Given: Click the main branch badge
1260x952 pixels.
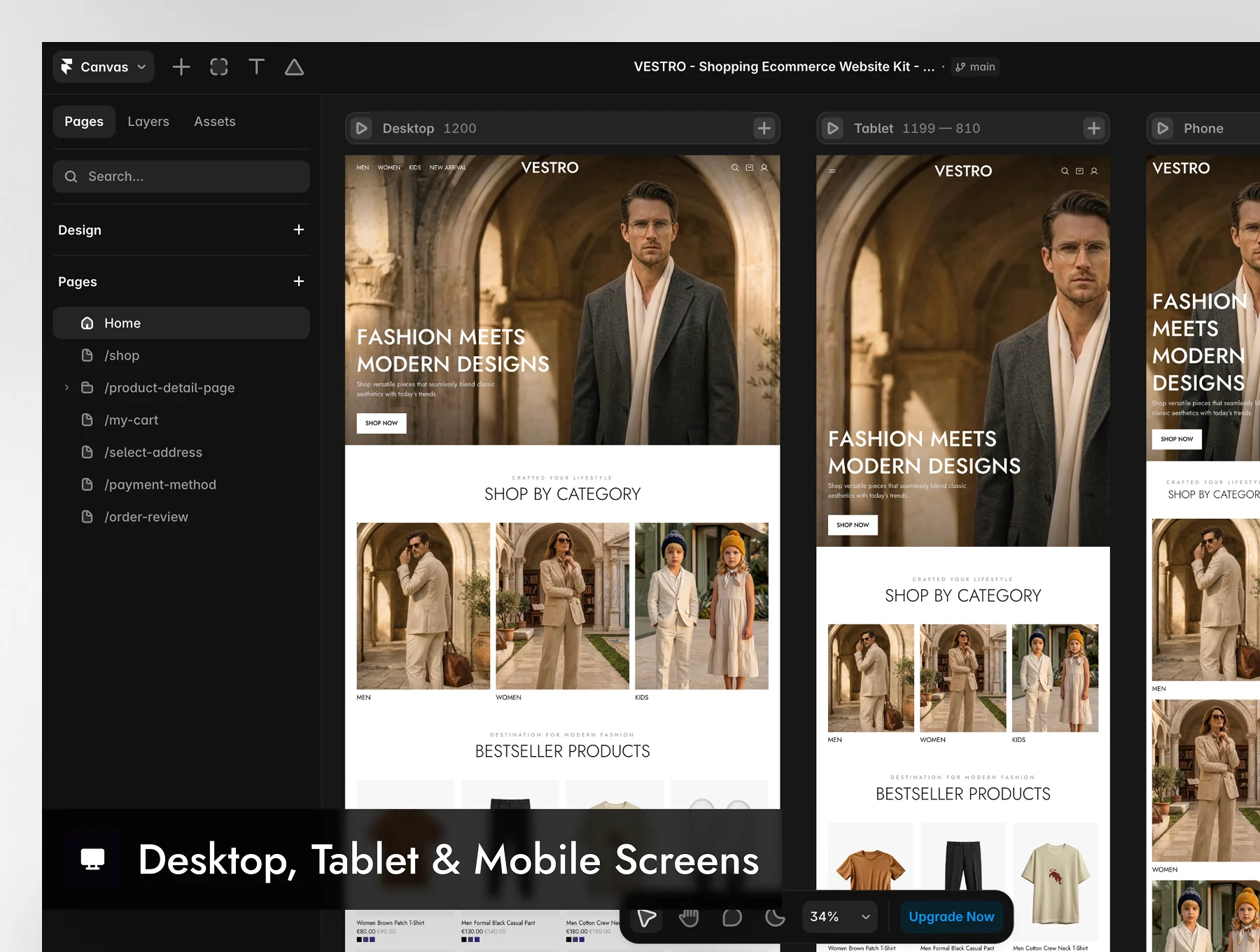Looking at the screenshot, I should 975,66.
